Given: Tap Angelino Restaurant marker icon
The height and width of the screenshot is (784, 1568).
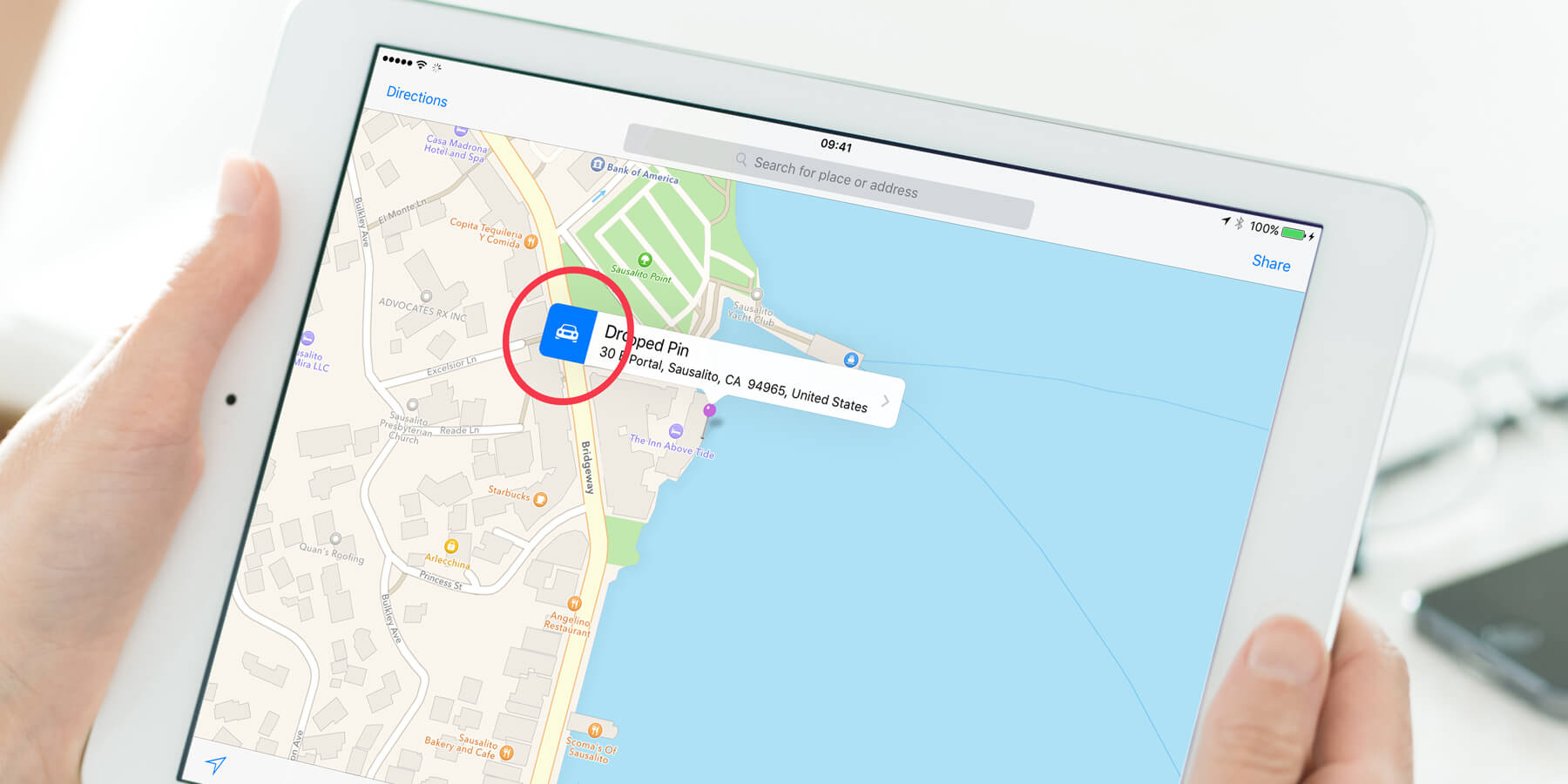Looking at the screenshot, I should [574, 603].
